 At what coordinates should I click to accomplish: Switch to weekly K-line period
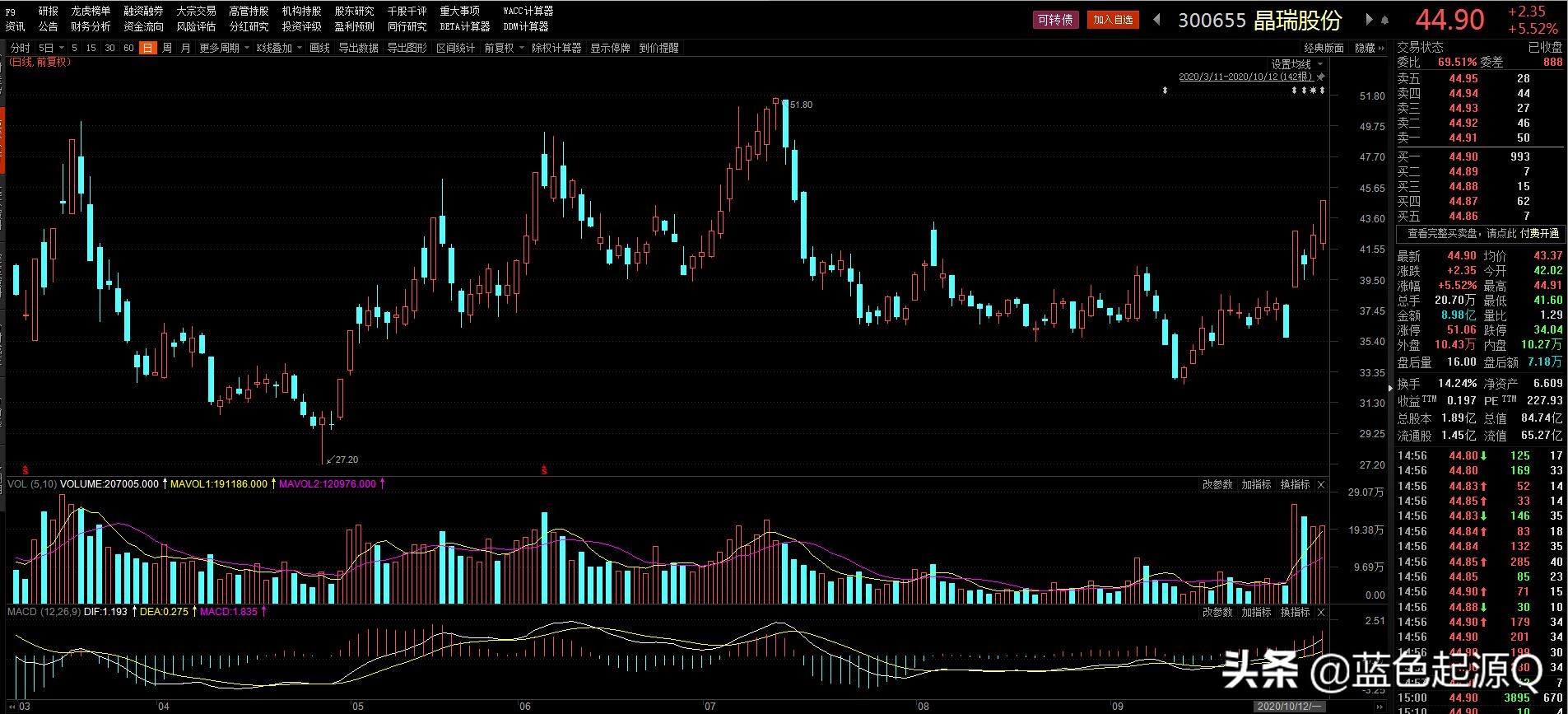pos(167,48)
